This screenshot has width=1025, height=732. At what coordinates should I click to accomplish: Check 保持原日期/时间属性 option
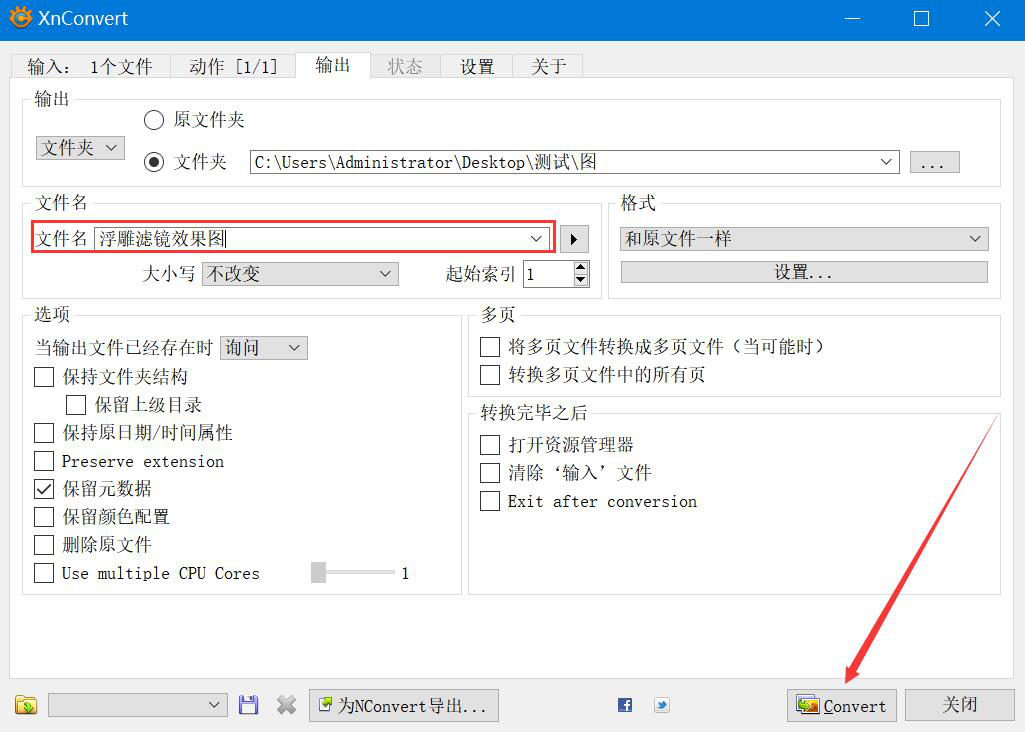click(x=44, y=433)
